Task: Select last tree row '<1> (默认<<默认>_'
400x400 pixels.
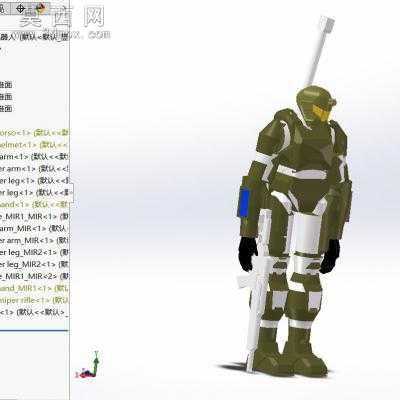Action: [34, 312]
